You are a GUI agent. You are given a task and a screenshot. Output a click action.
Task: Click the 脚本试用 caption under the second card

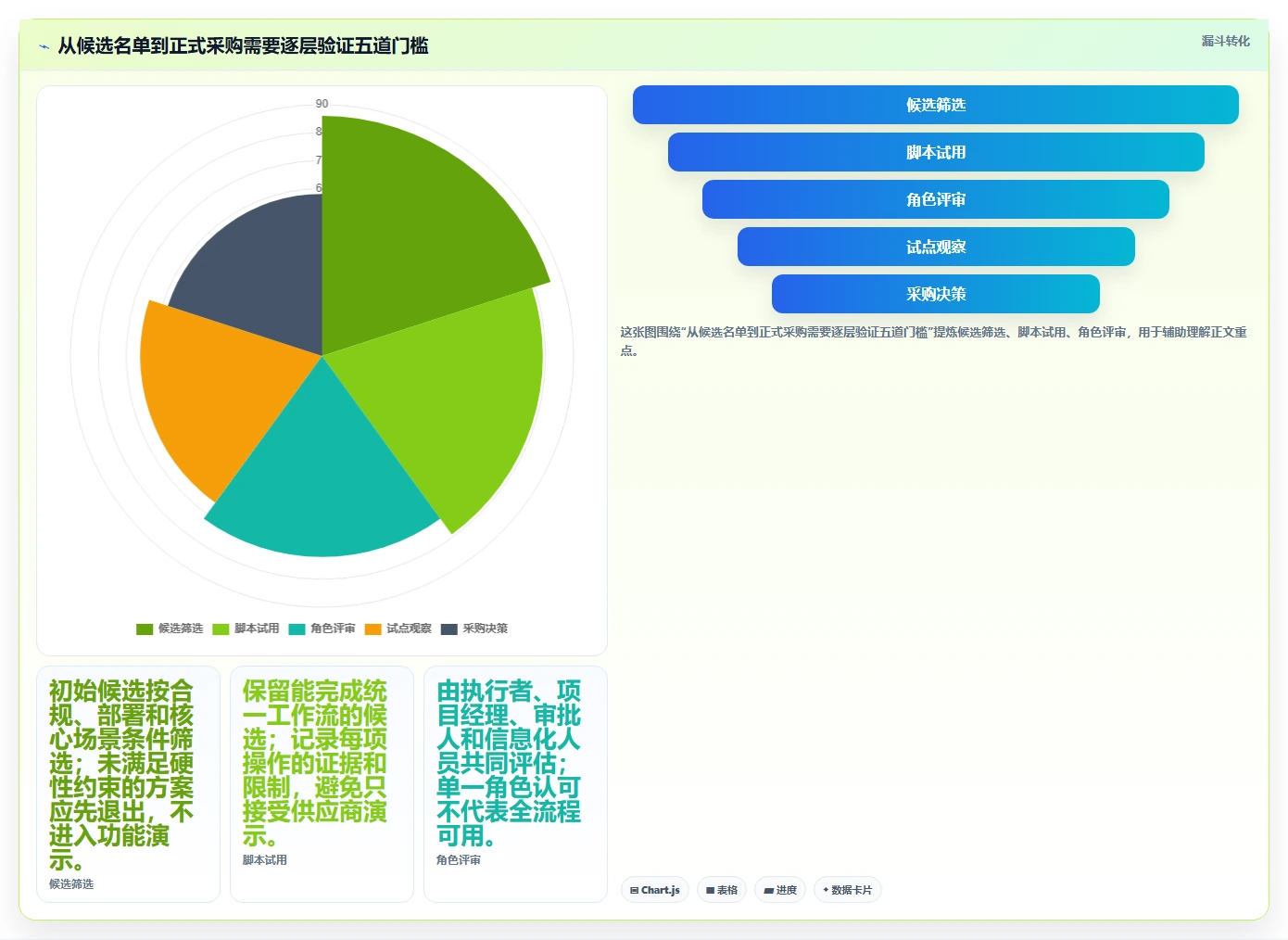[x=265, y=860]
